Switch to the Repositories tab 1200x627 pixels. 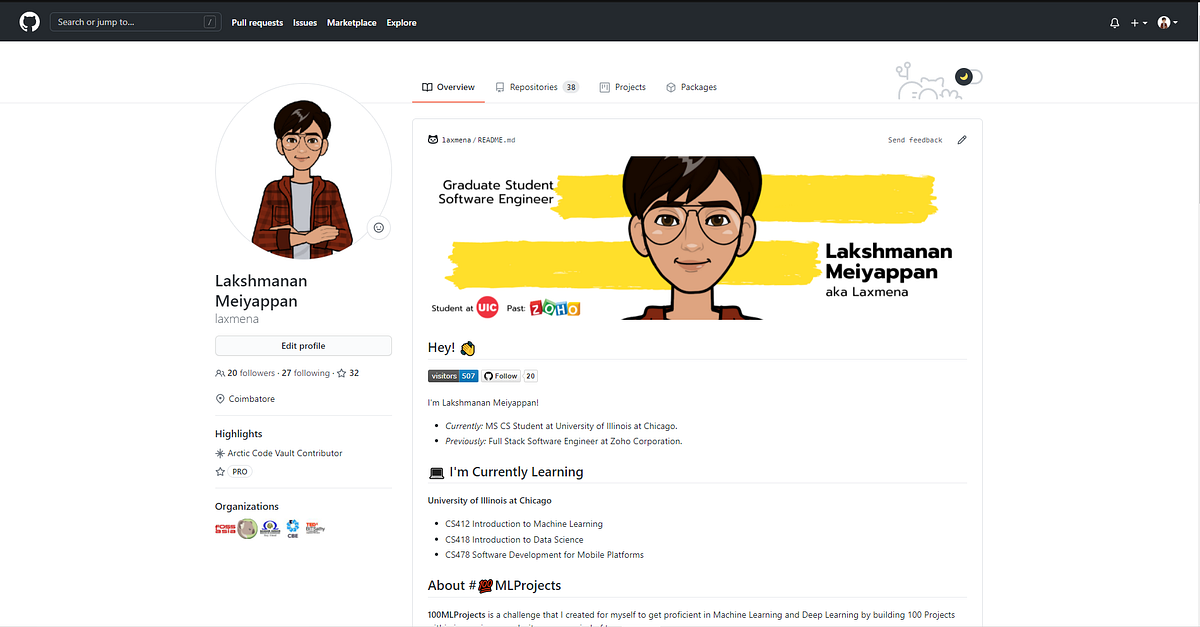[537, 87]
